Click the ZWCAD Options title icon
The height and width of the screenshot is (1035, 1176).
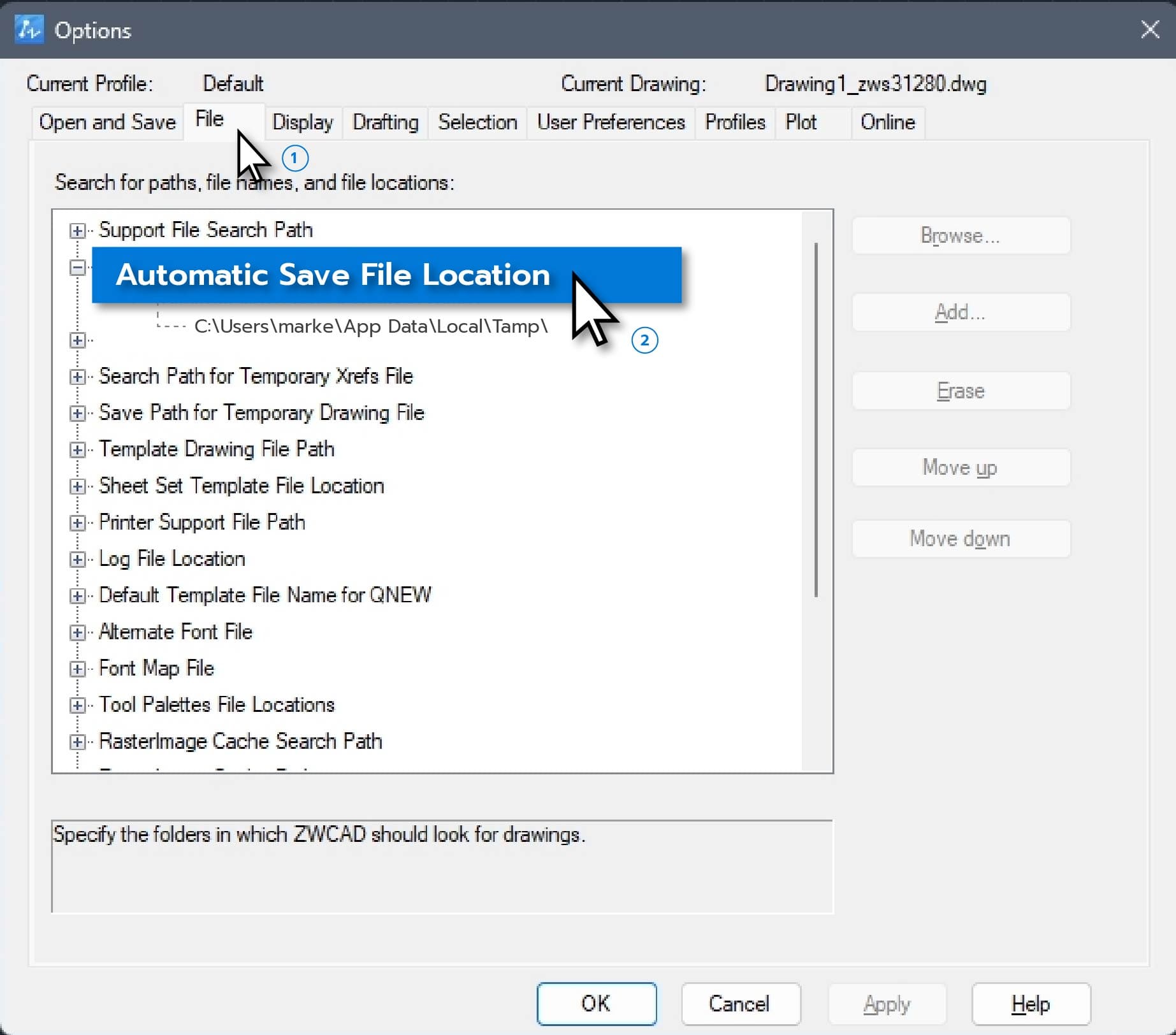(x=29, y=29)
